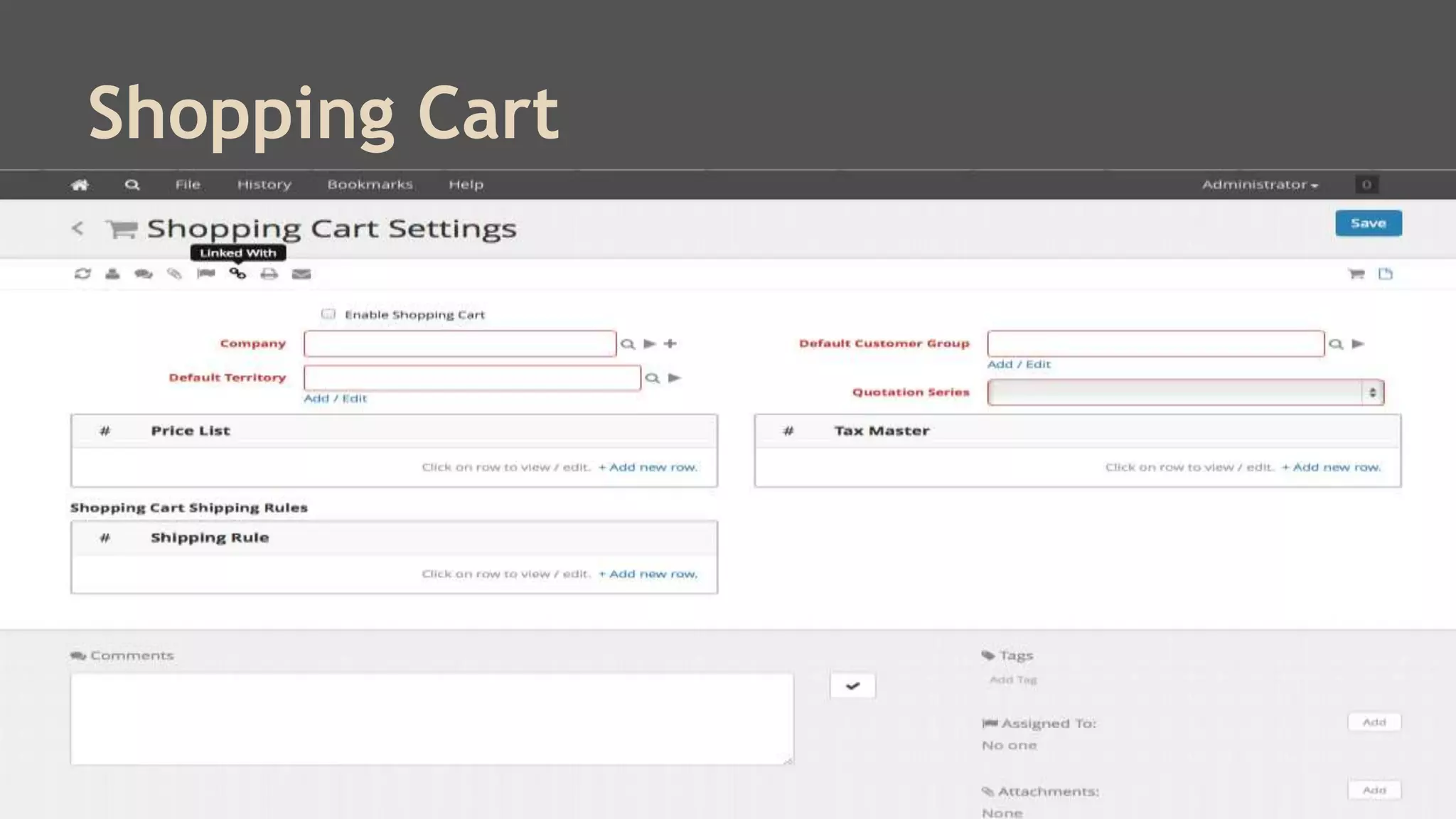Click the Linked With chain icon
This screenshot has height=819, width=1456.
click(237, 274)
